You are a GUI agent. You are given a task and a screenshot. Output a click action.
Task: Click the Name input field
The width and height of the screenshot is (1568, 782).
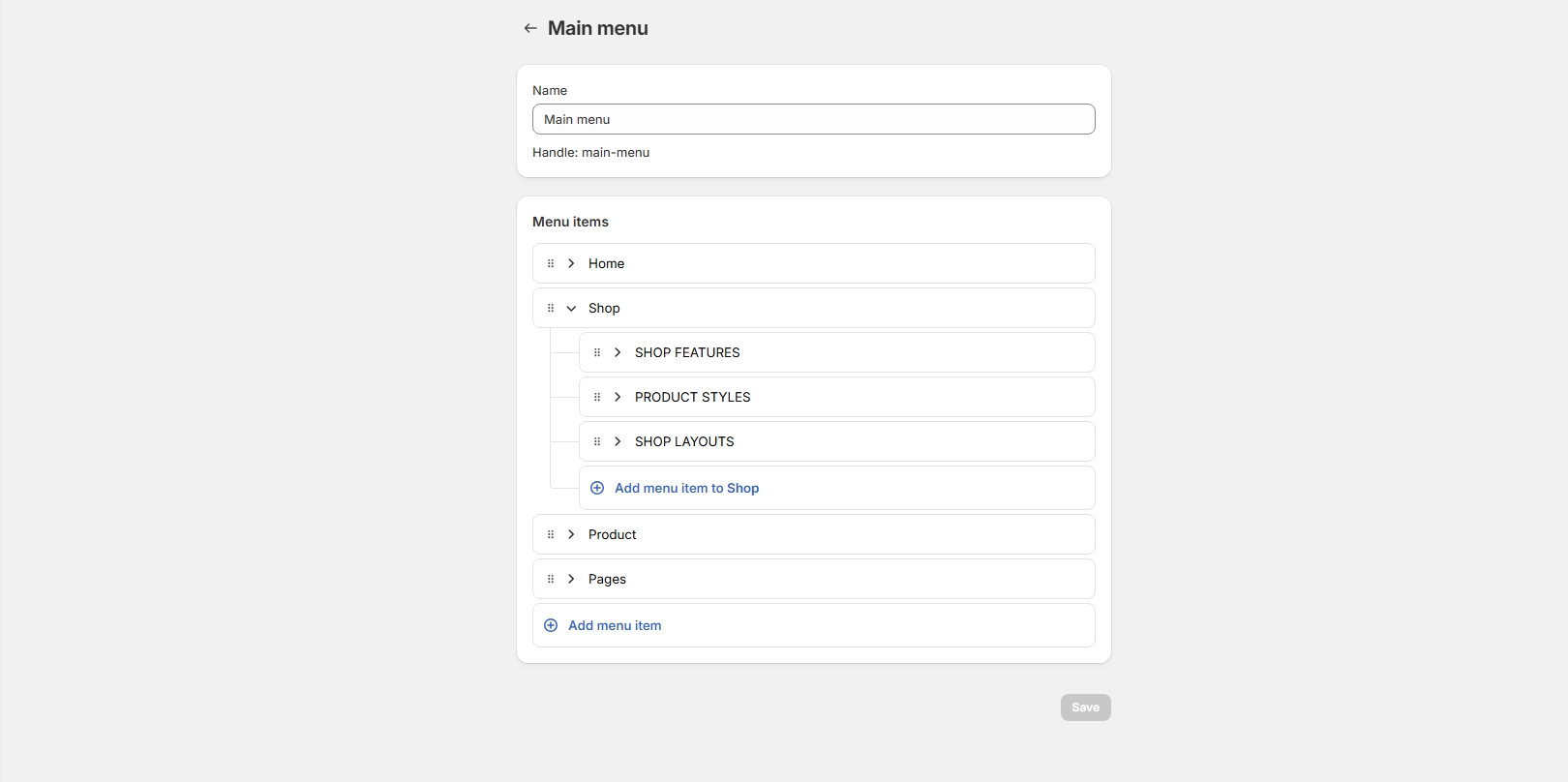813,119
